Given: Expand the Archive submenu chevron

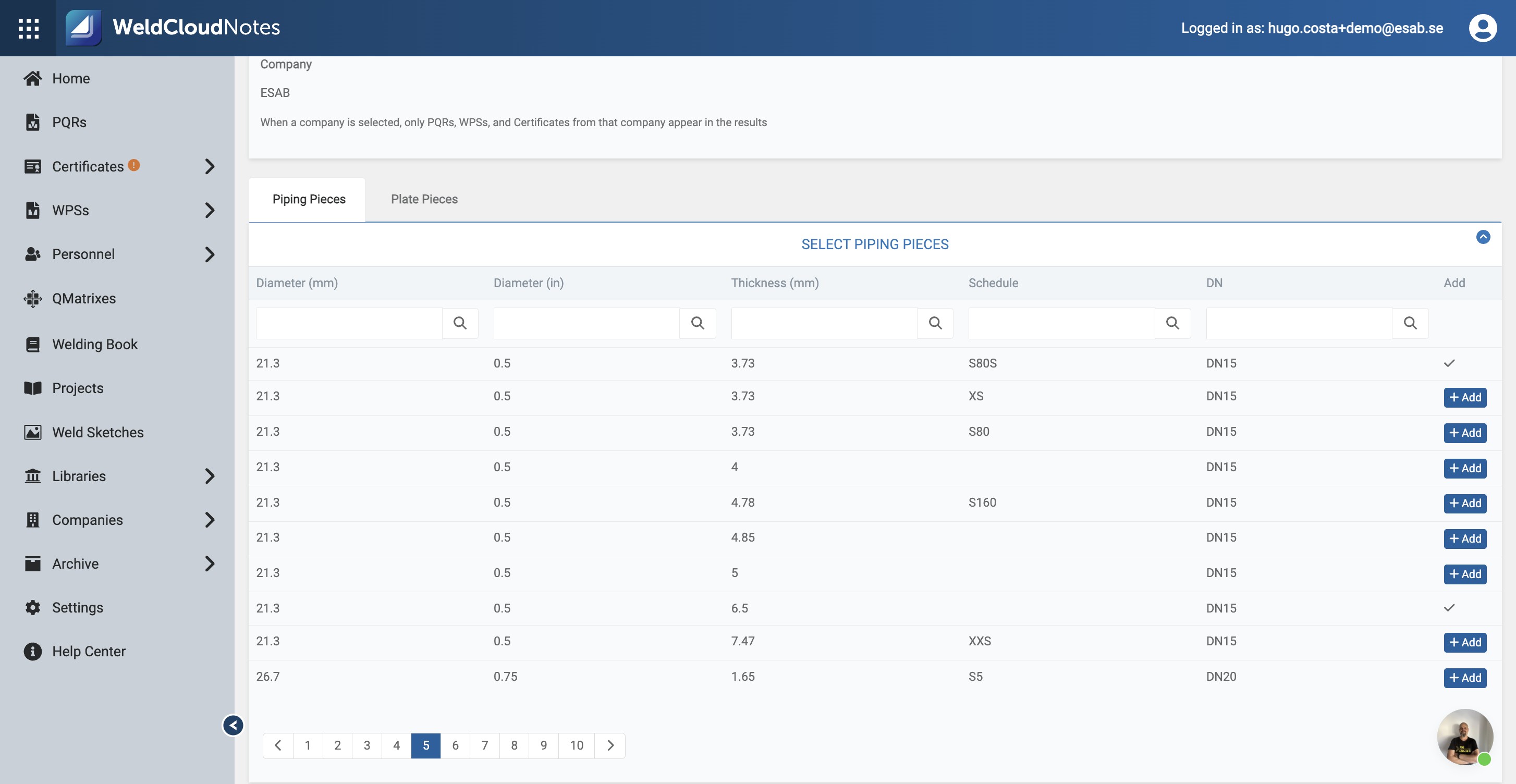Looking at the screenshot, I should [210, 564].
